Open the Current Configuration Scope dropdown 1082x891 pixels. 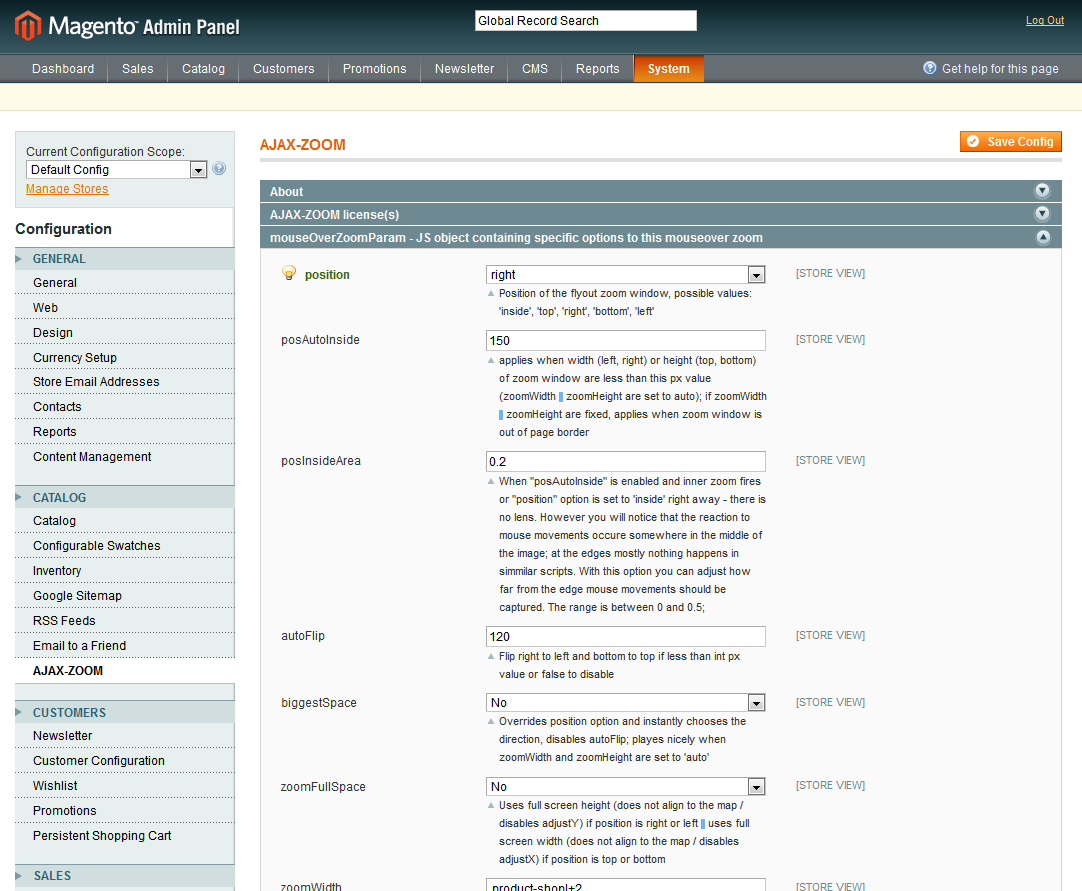pyautogui.click(x=117, y=170)
